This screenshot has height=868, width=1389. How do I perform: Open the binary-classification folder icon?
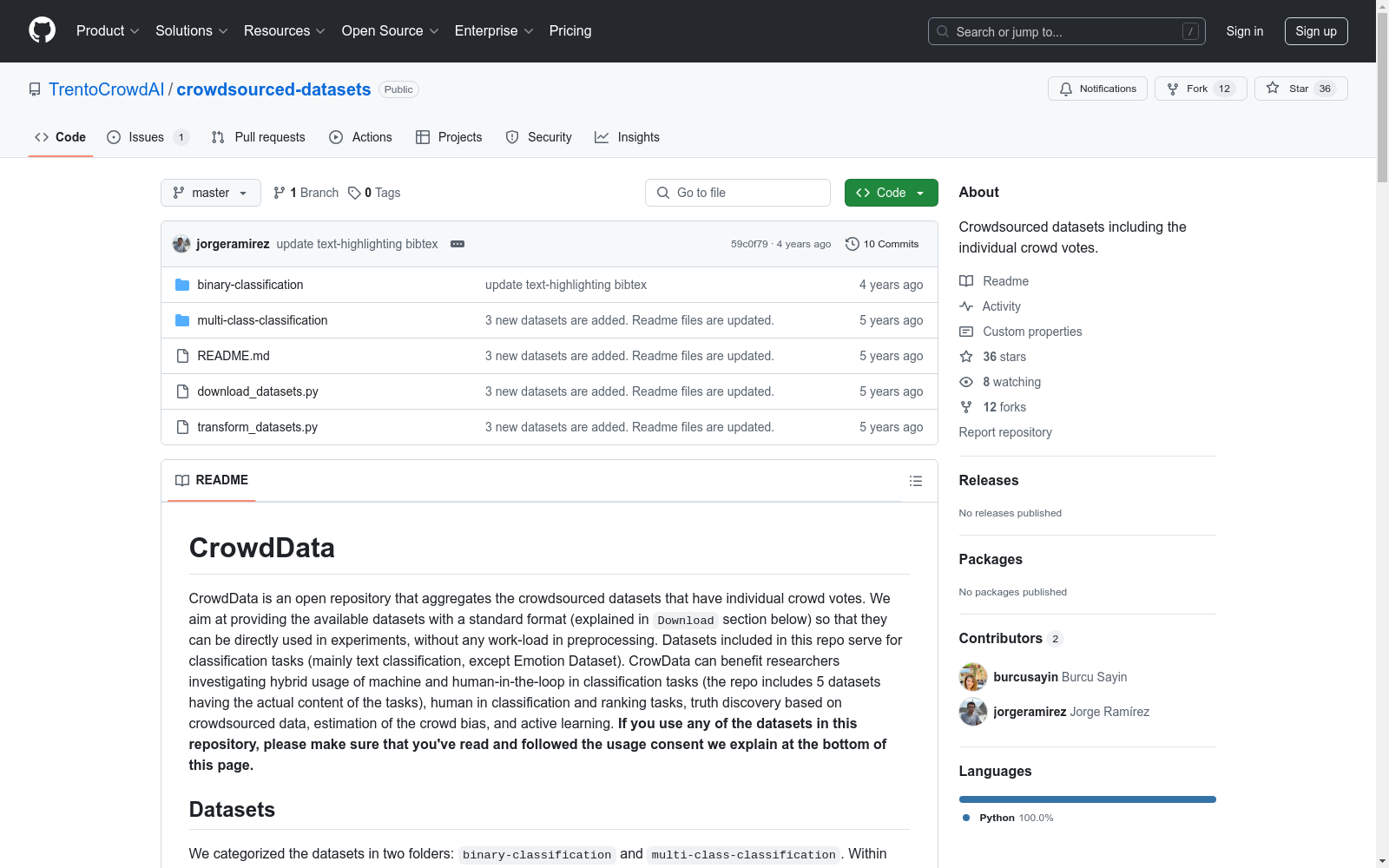[x=182, y=285]
